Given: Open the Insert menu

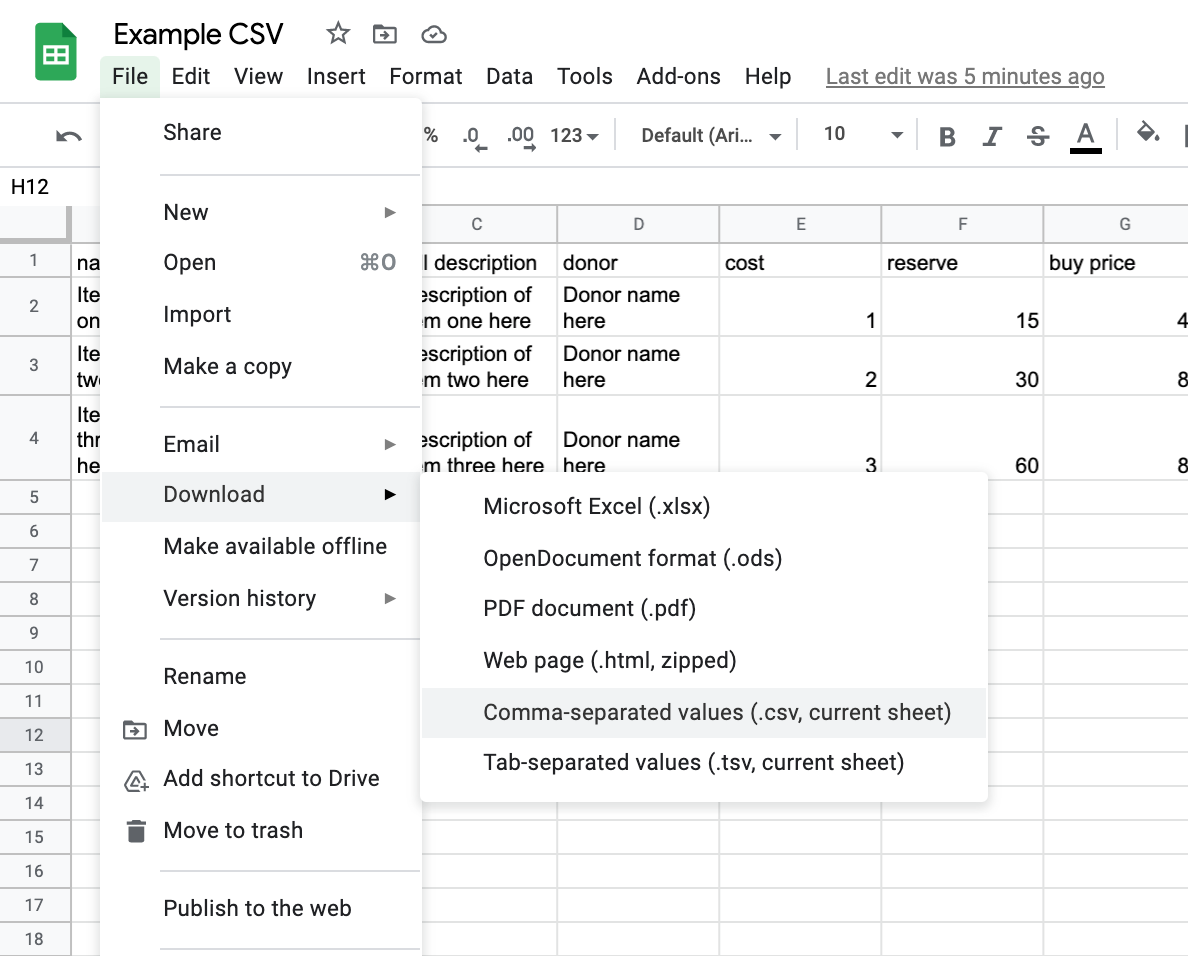Looking at the screenshot, I should click(336, 77).
